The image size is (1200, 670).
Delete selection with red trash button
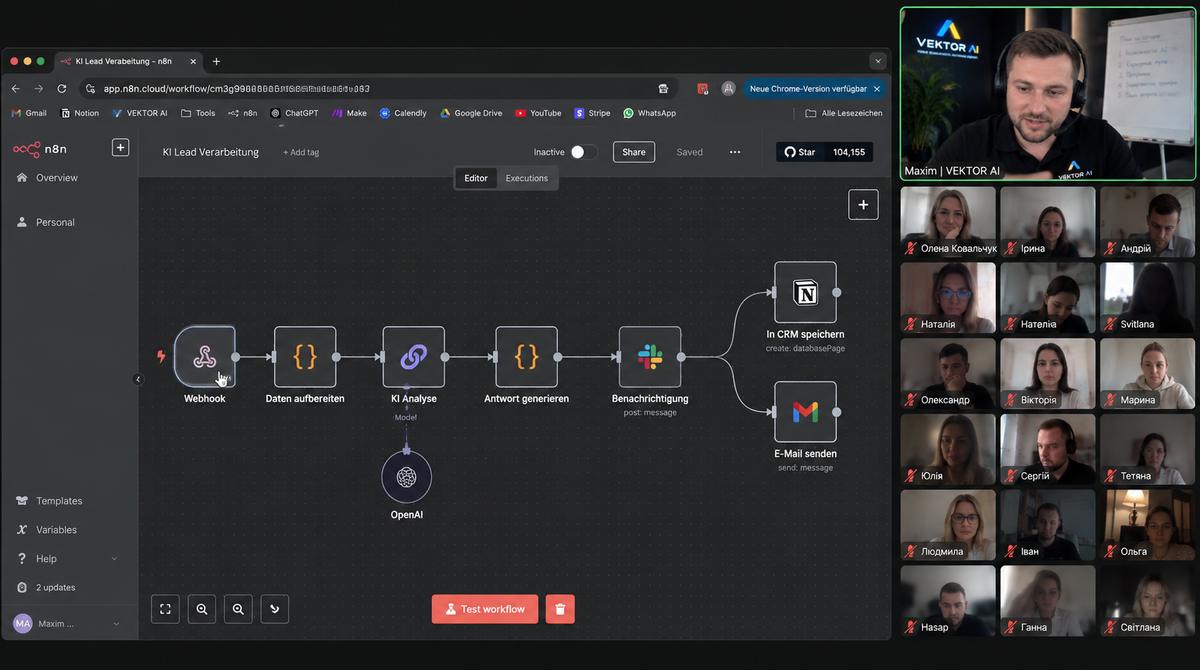coord(560,609)
